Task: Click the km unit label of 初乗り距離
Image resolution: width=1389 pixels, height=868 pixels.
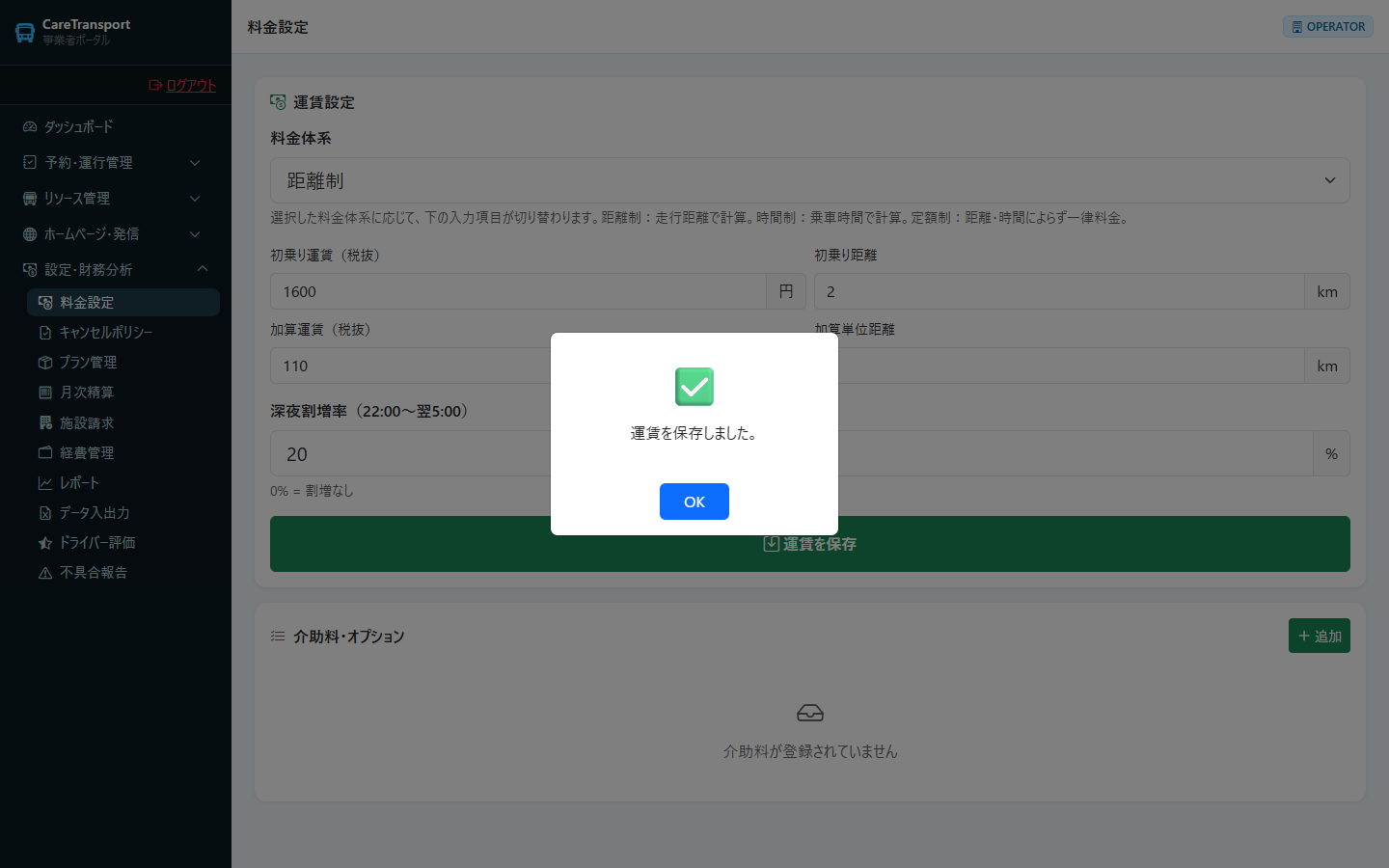Action: coord(1327,291)
